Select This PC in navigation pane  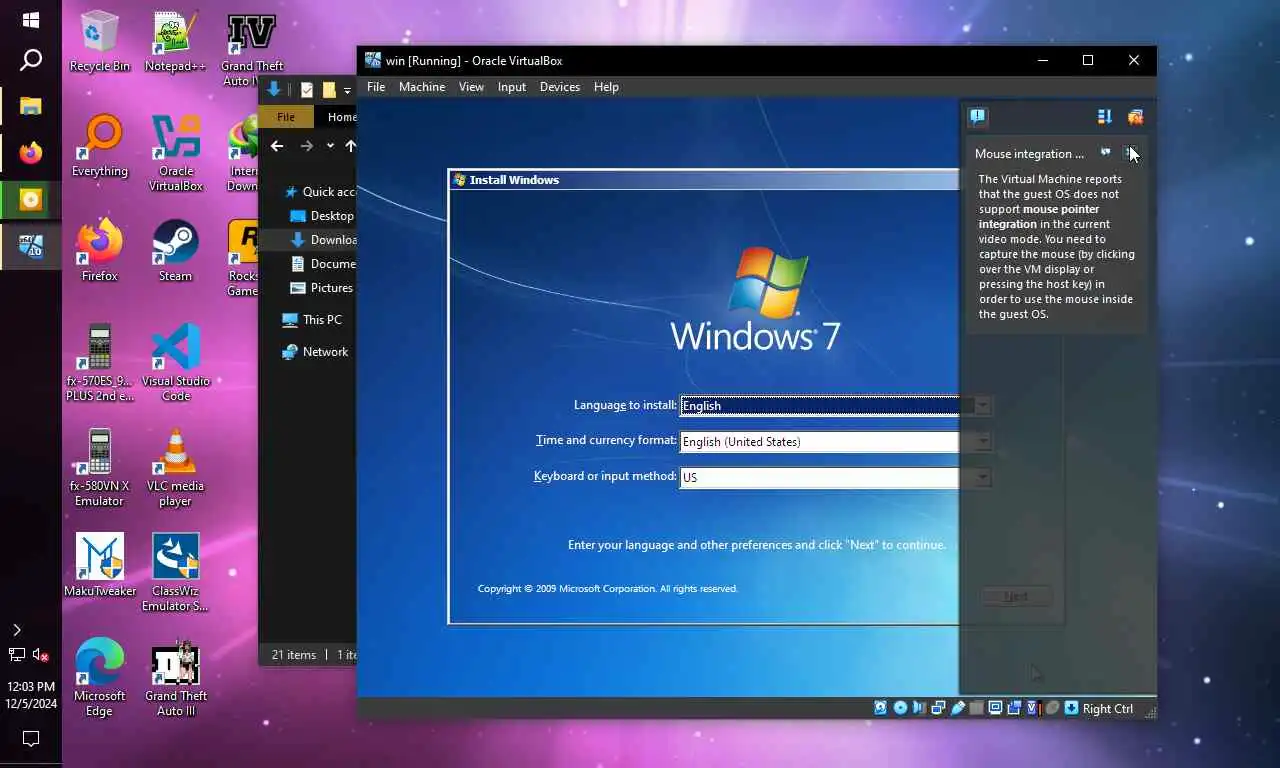(x=312, y=320)
